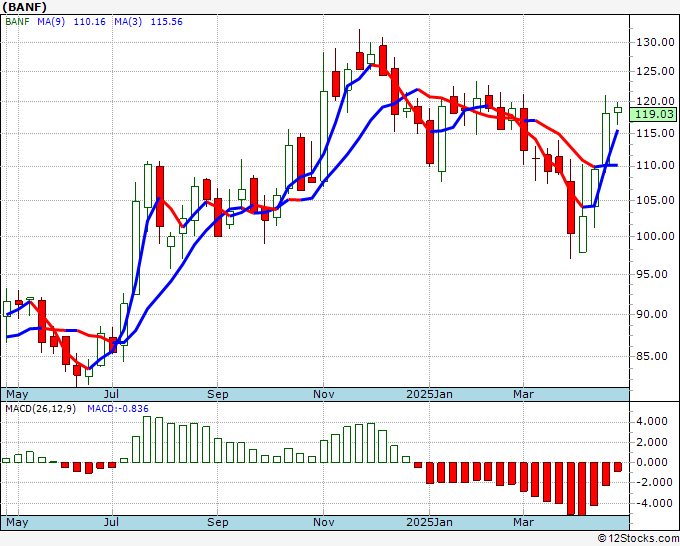Screen dimensions: 680x546
Task: Click Jul on the MACD panel time axis
Action: click(111, 522)
